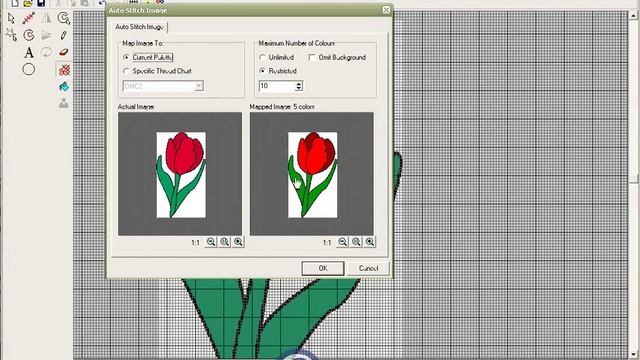Click the rotate tool with circular arrow

point(29,35)
